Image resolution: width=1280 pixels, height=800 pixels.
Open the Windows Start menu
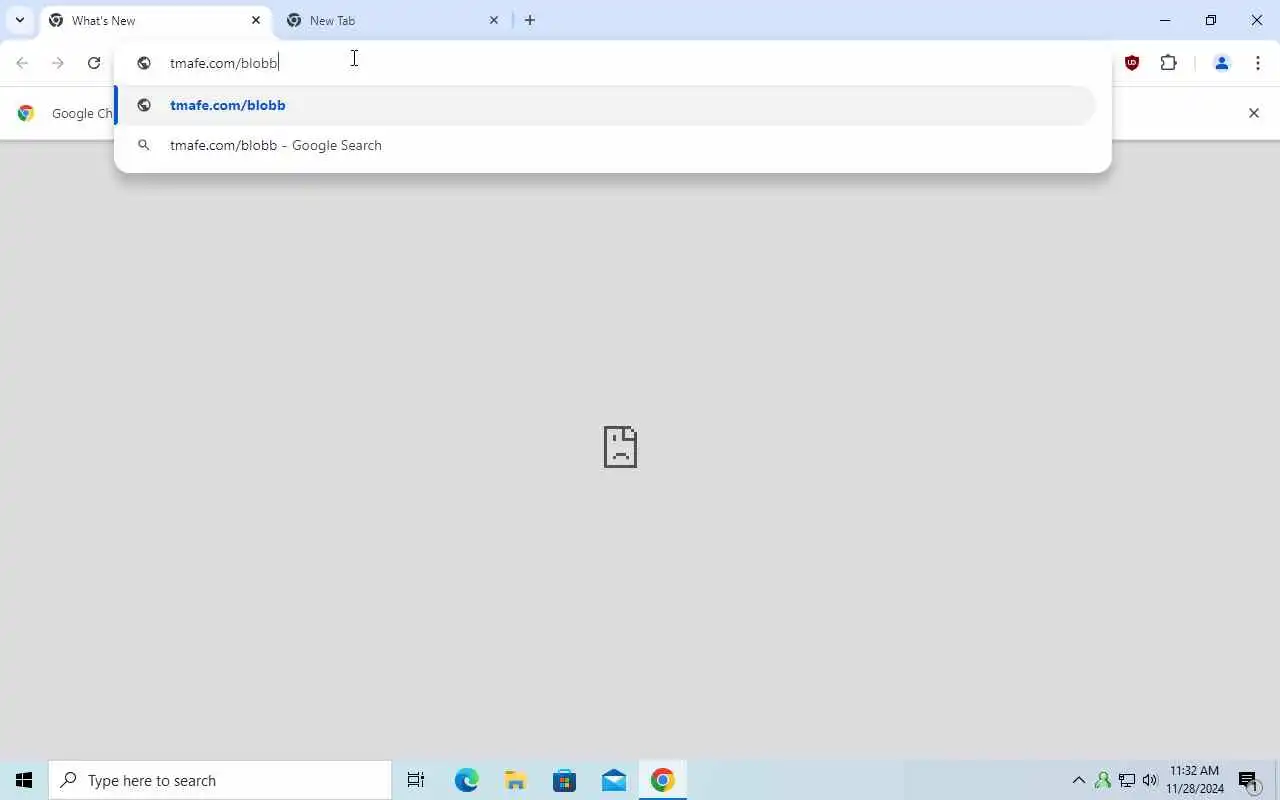[x=24, y=780]
